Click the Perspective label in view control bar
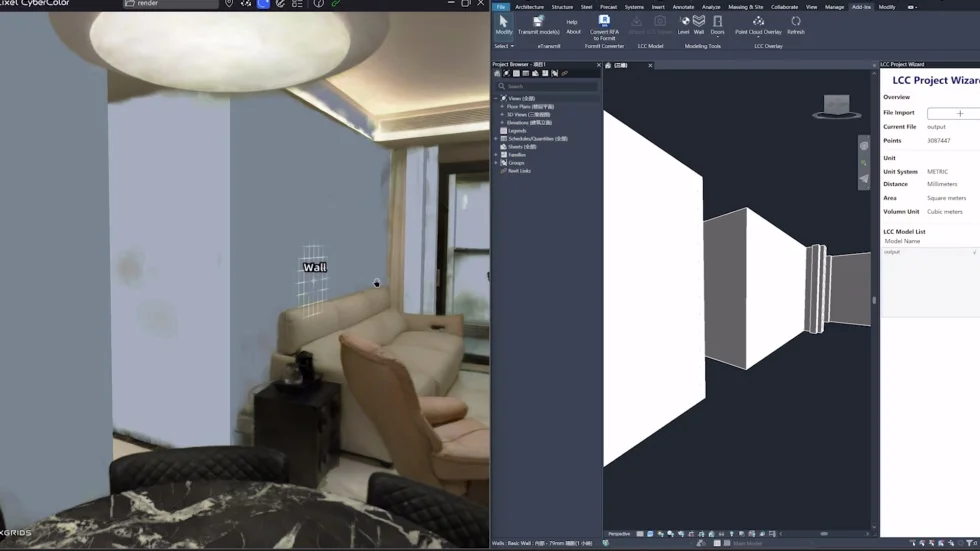980x551 pixels. pyautogui.click(x=619, y=534)
